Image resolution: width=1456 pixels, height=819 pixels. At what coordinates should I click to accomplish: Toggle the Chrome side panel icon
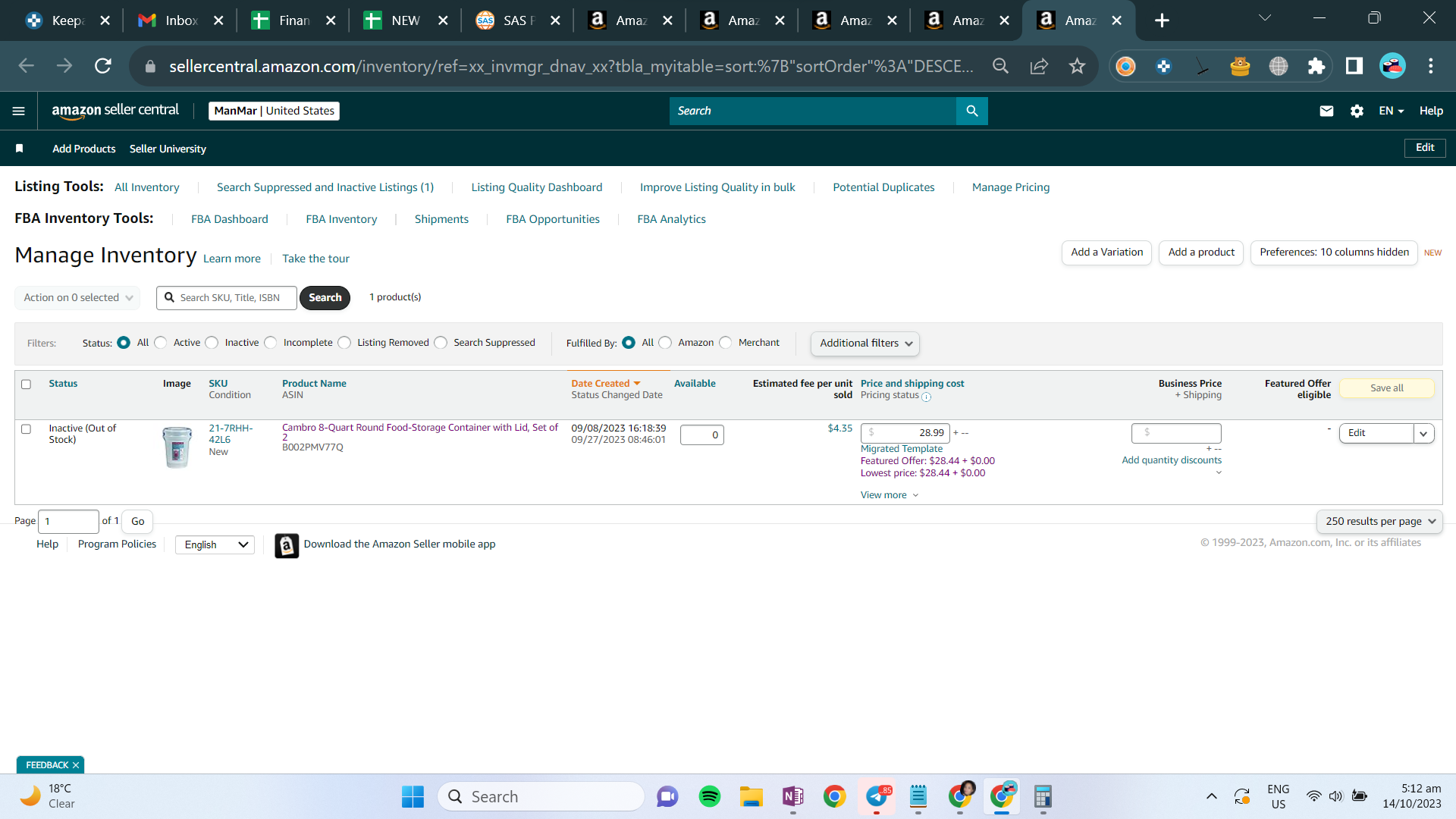click(1354, 66)
